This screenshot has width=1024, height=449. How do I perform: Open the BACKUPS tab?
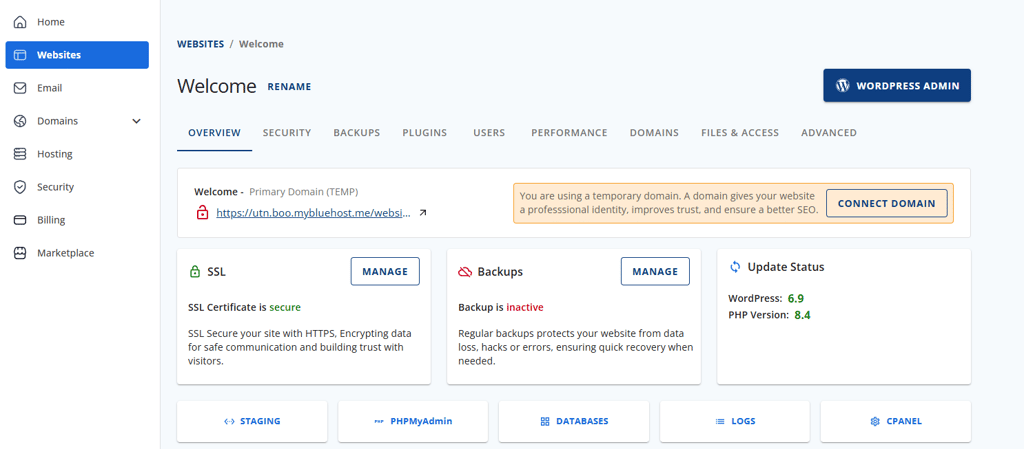tap(357, 132)
